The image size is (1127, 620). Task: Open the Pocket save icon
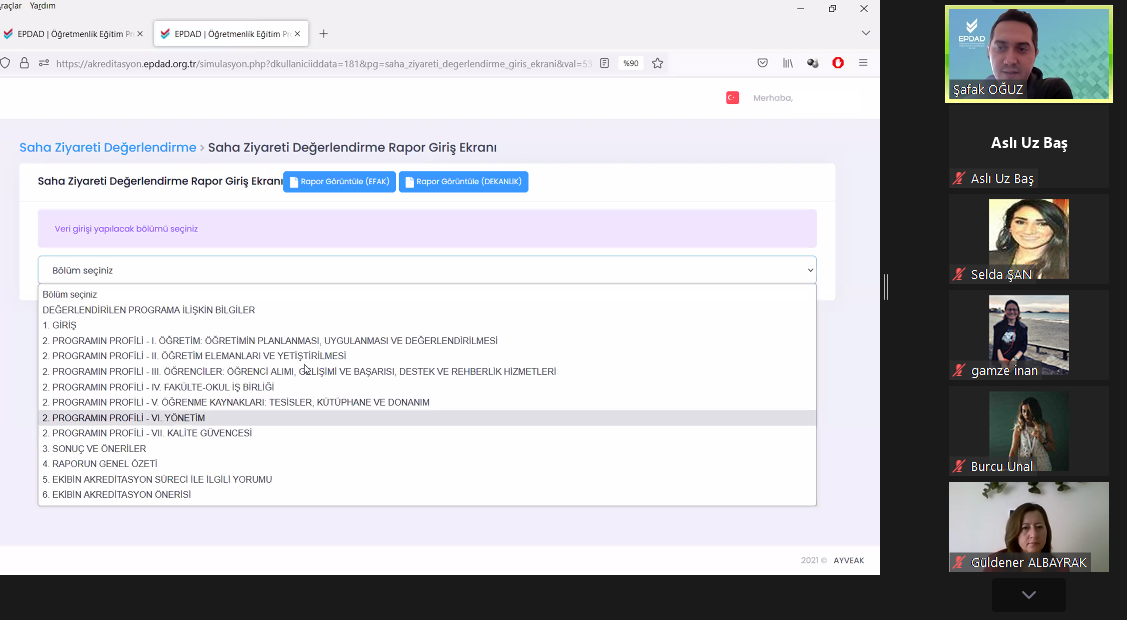pyautogui.click(x=762, y=63)
